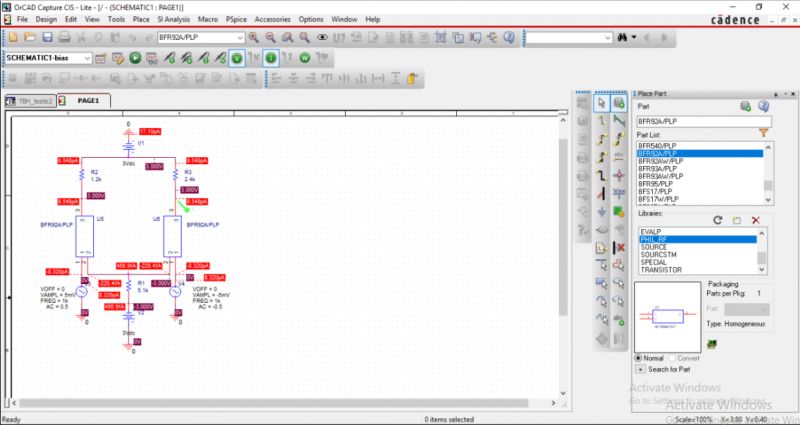Save the design using the floppy disk icon
Screen dimensions: 800x425
tap(47, 37)
